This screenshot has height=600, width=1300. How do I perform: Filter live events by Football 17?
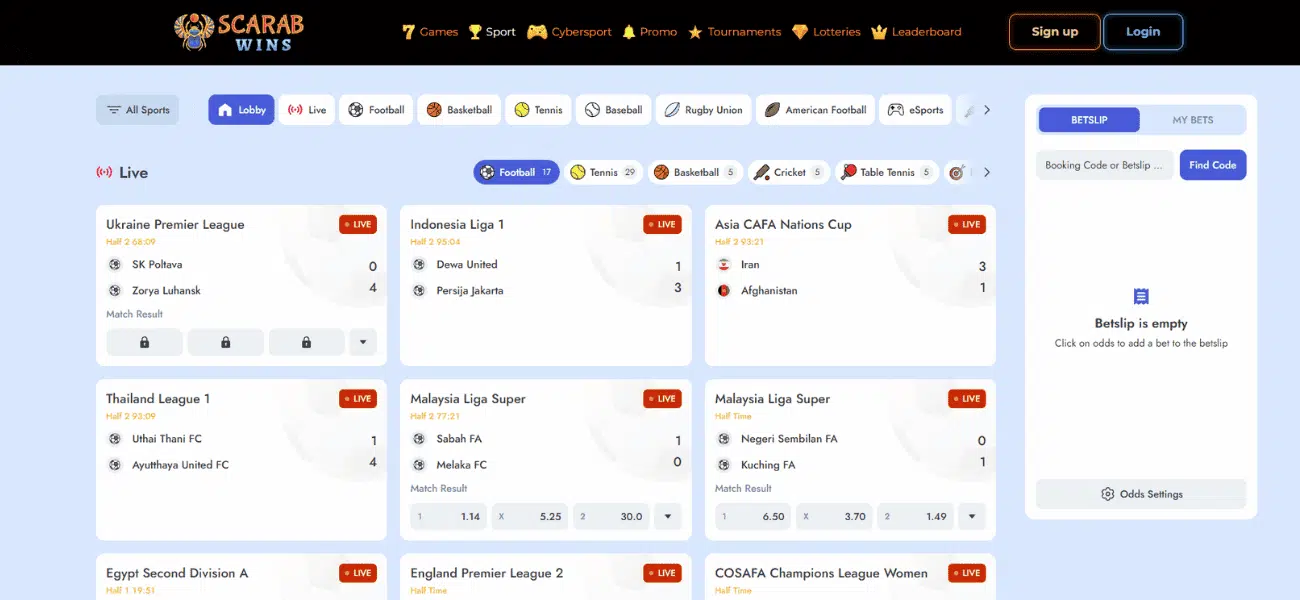point(516,172)
